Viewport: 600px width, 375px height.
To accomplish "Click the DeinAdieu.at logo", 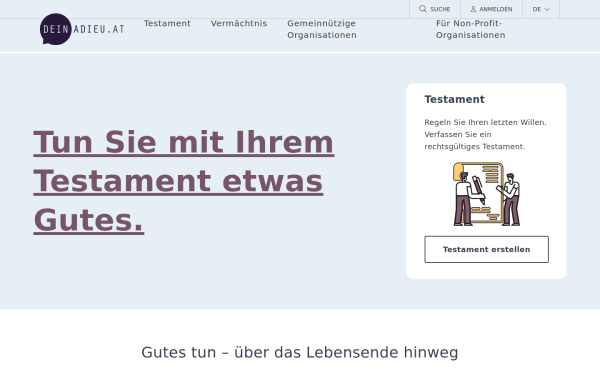I will click(x=82, y=29).
